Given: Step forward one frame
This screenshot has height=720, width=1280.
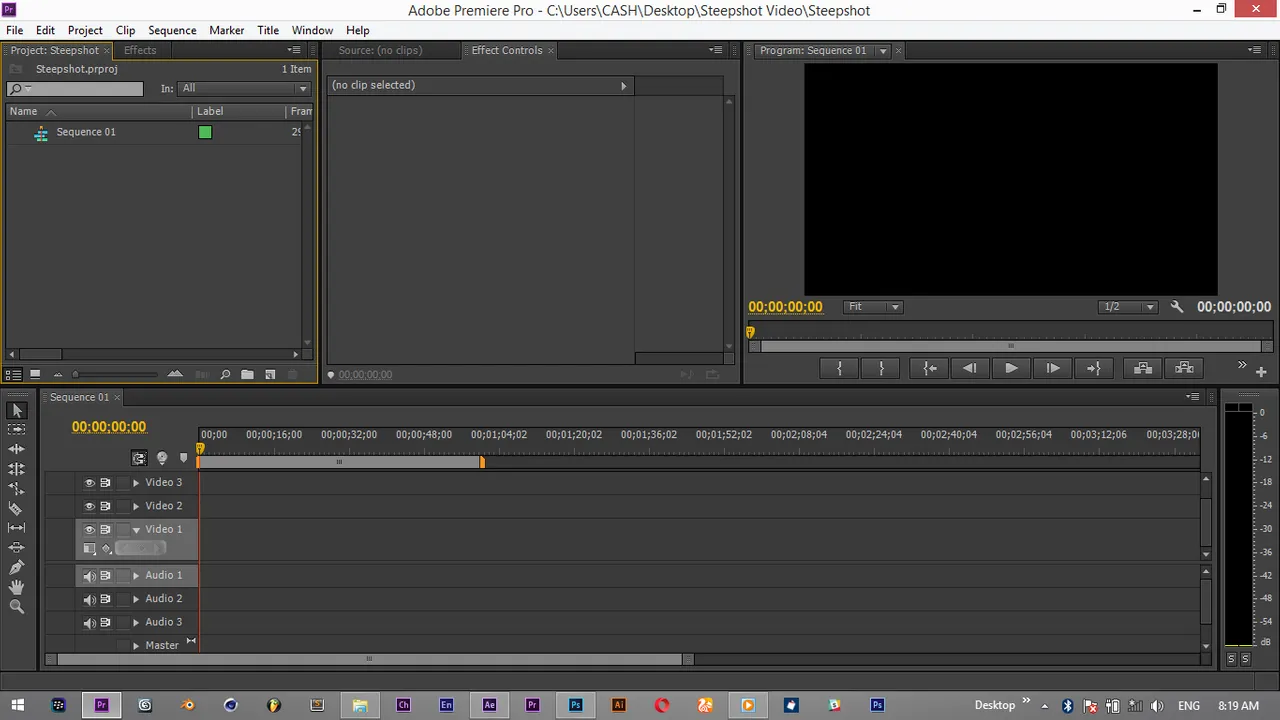Looking at the screenshot, I should click(x=1052, y=368).
